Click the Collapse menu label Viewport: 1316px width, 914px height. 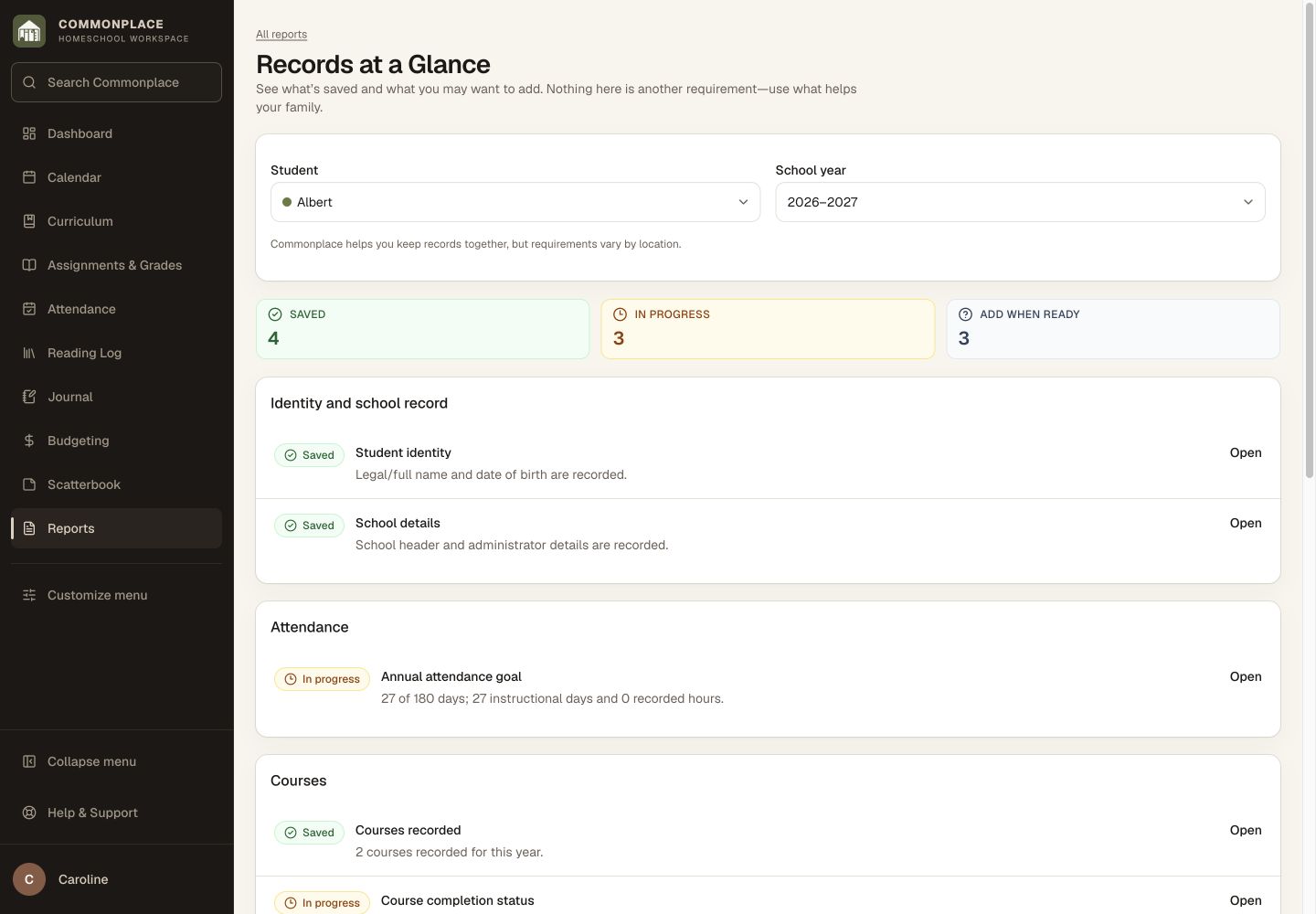[91, 761]
